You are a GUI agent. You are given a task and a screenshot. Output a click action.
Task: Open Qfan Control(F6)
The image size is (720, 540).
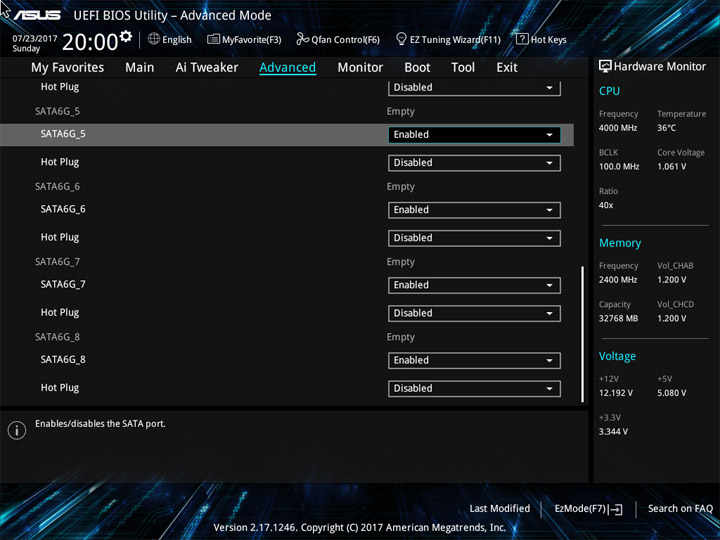pyautogui.click(x=338, y=39)
